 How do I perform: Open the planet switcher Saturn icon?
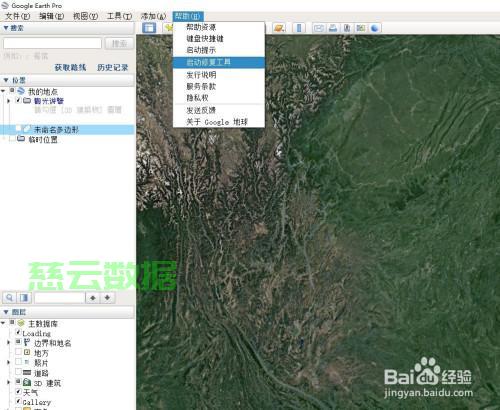[279, 28]
